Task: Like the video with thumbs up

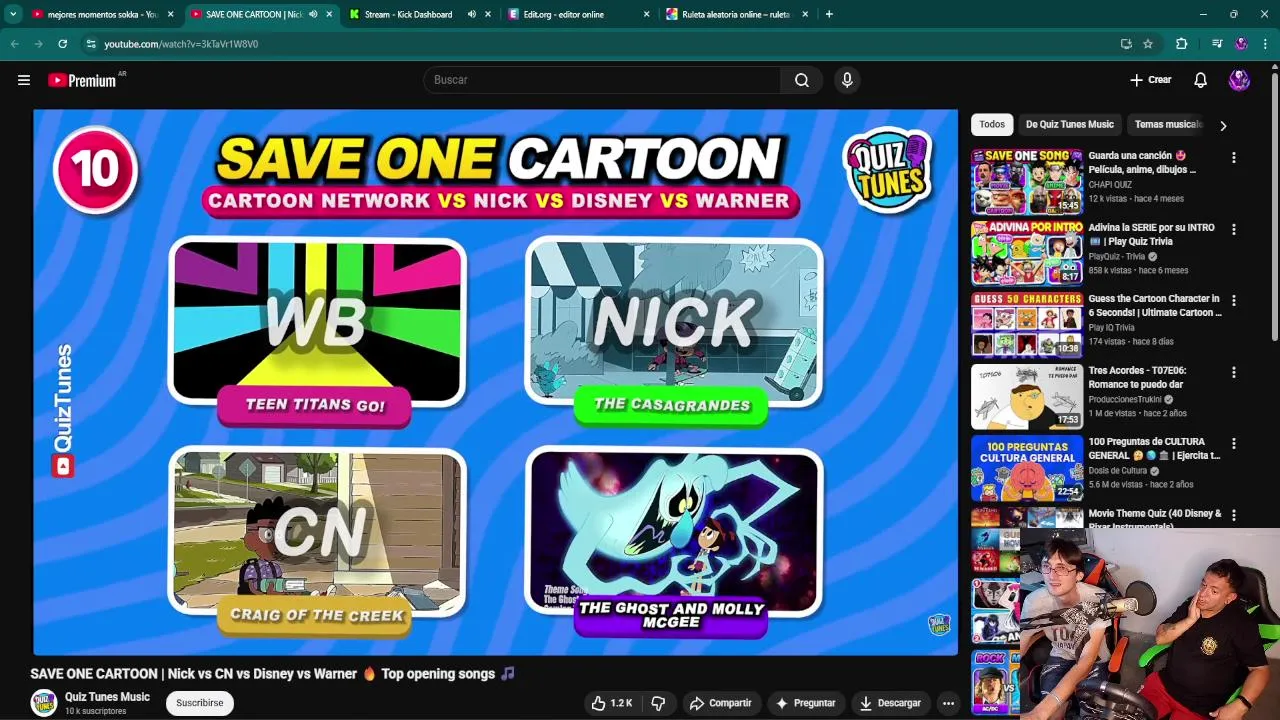Action: click(x=611, y=703)
